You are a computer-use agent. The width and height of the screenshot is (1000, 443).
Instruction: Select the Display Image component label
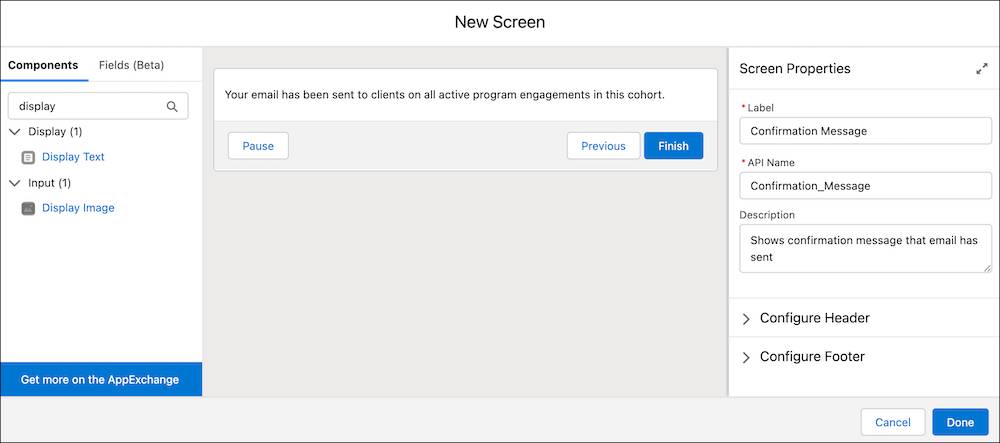tap(78, 208)
